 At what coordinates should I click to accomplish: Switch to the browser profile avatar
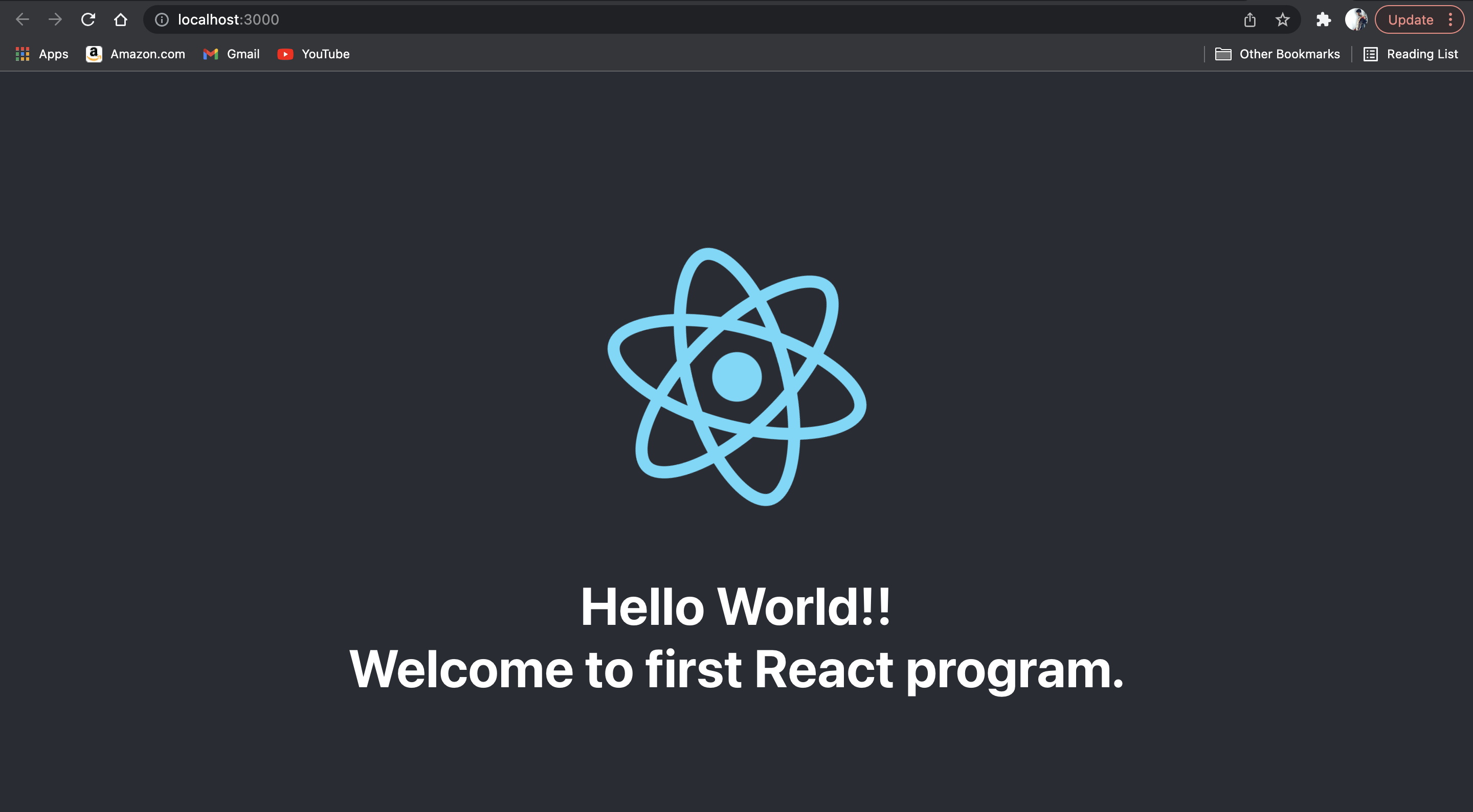click(1356, 19)
